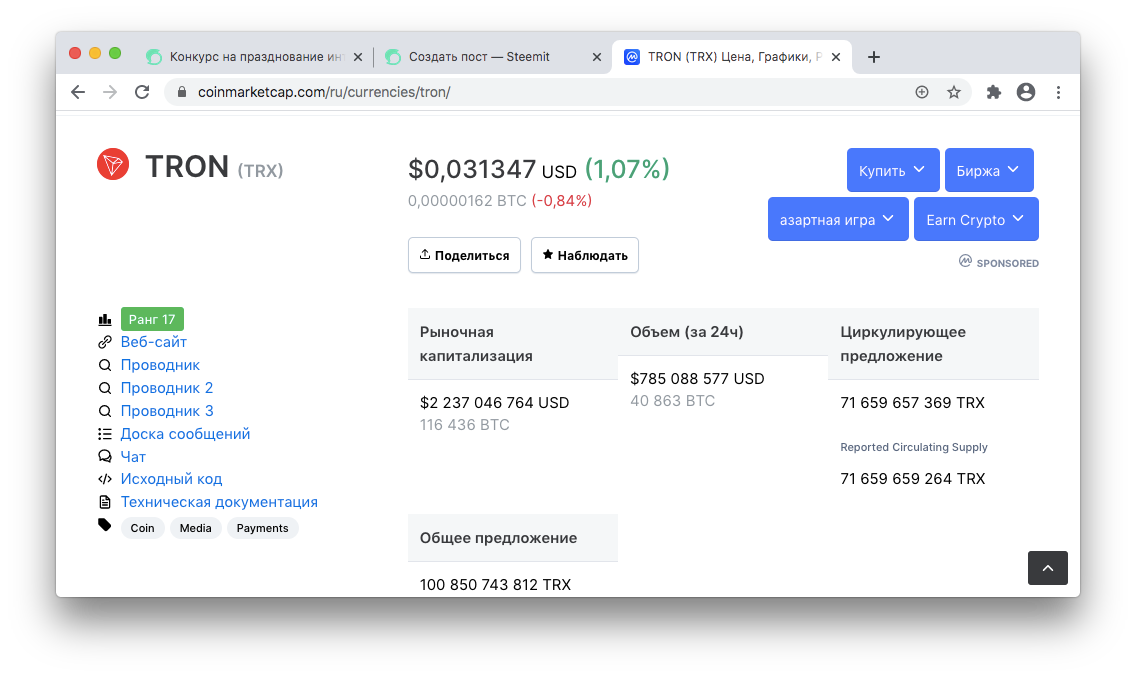Image resolution: width=1136 pixels, height=677 pixels.
Task: Click the document icon beside Техническая документация
Action: click(x=105, y=502)
